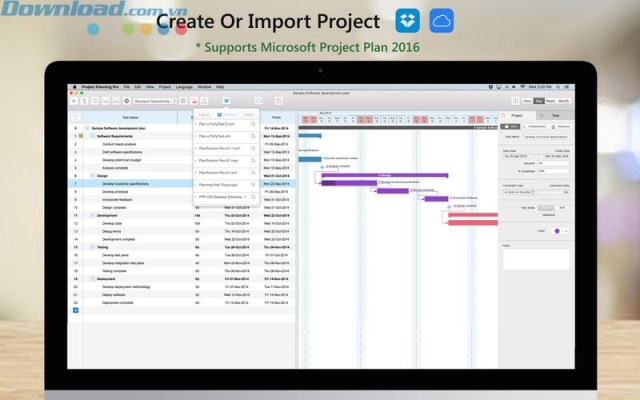Click the Task Name input field
640x400 pixels.
546,136
